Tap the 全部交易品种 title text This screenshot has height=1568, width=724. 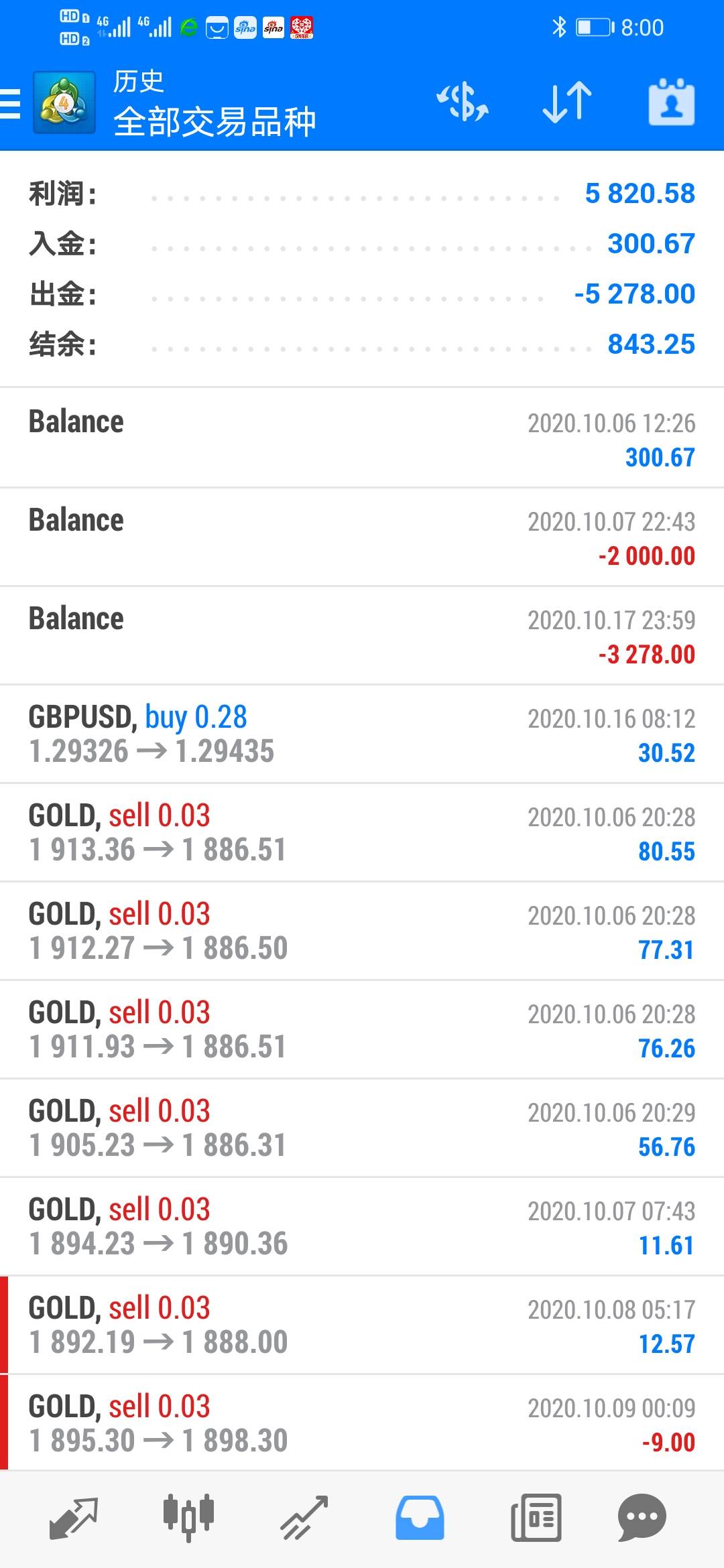[215, 122]
